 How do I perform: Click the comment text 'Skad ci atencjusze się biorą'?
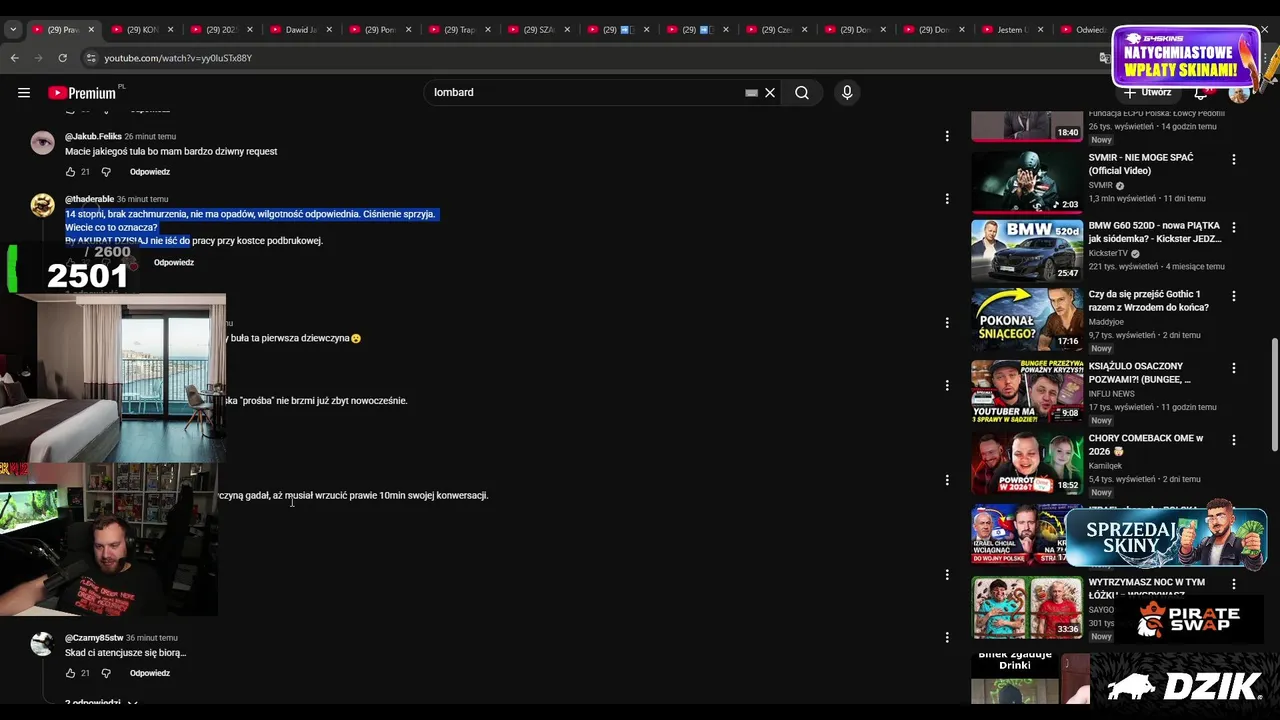click(x=125, y=653)
